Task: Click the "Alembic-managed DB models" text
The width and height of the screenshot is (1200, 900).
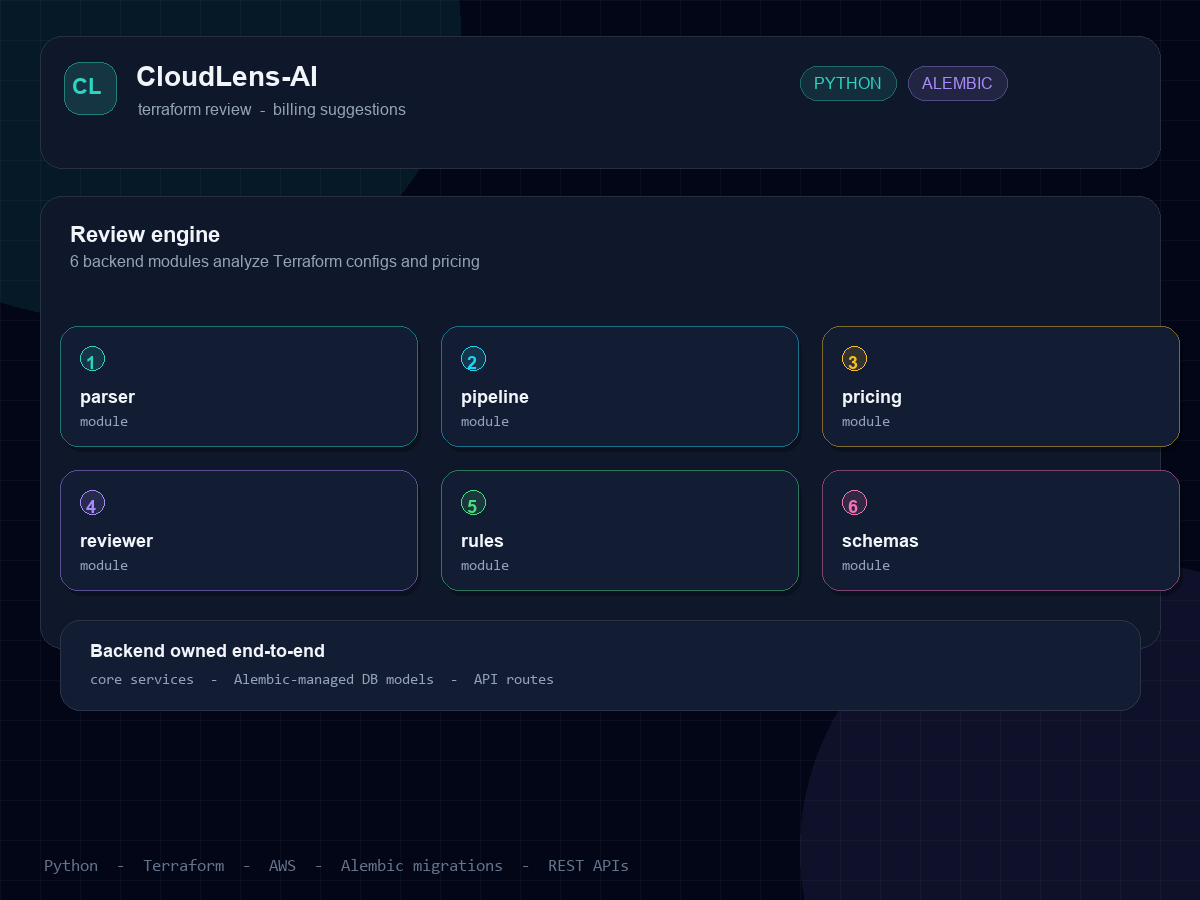Action: (334, 680)
